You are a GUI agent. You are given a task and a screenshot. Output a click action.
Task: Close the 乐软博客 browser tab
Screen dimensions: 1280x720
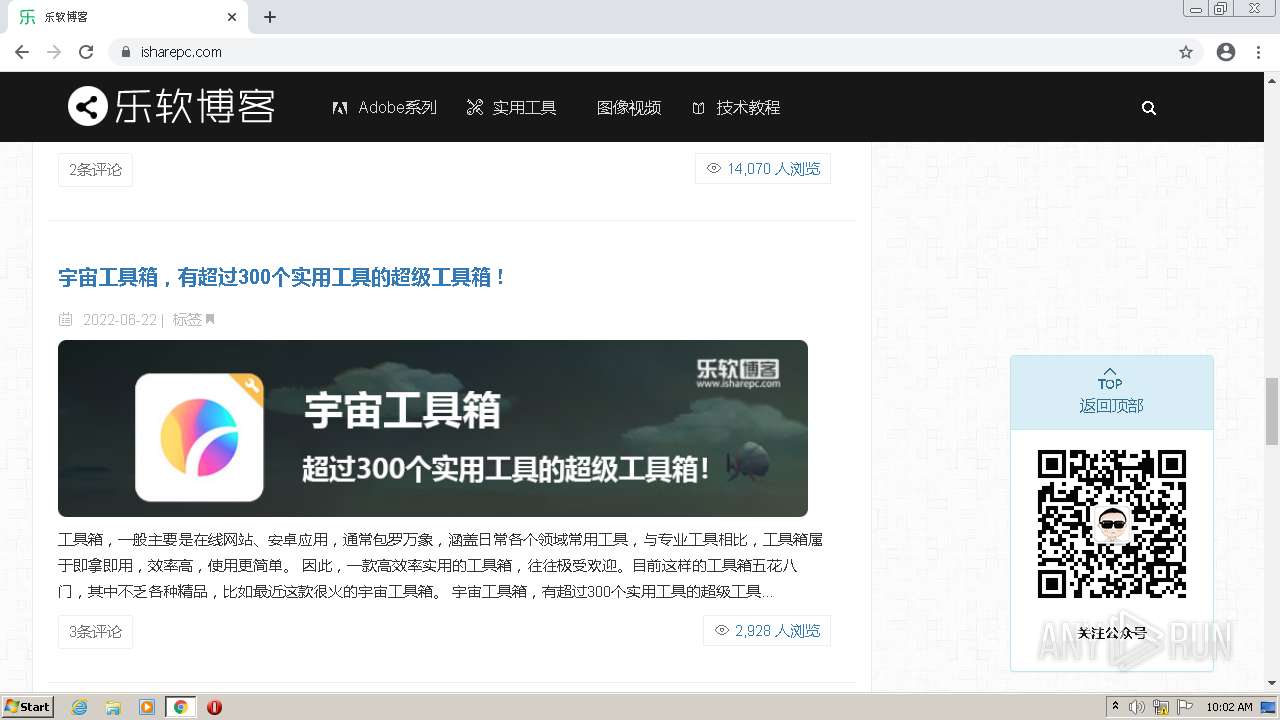[232, 17]
